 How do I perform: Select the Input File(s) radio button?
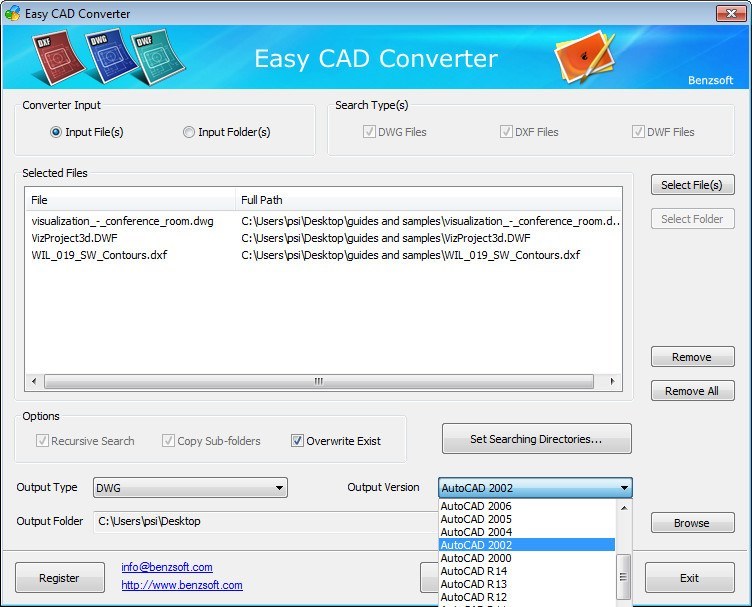pyautogui.click(x=56, y=132)
